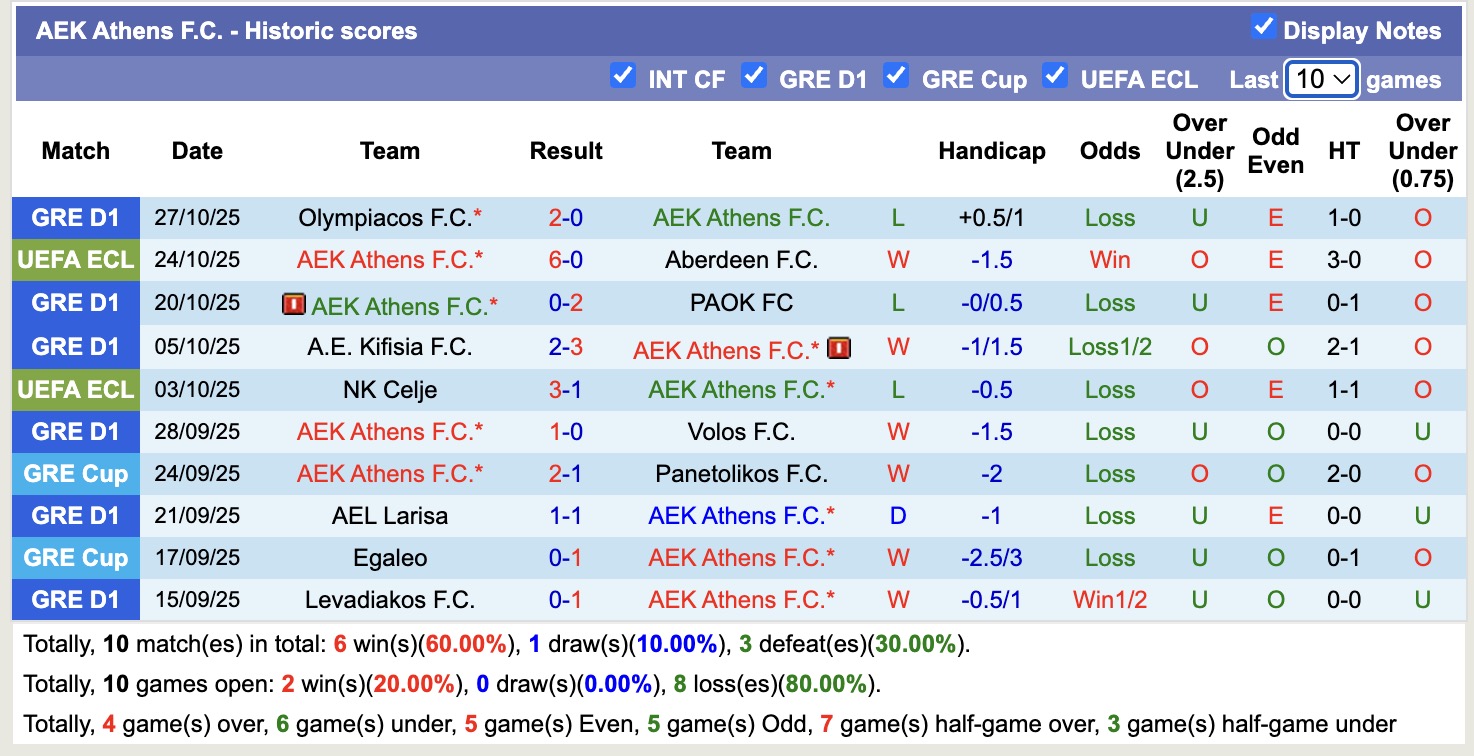Select the GRE D1 badge on the Olympiacos row
Screen dimensions: 1474x756
click(75, 217)
